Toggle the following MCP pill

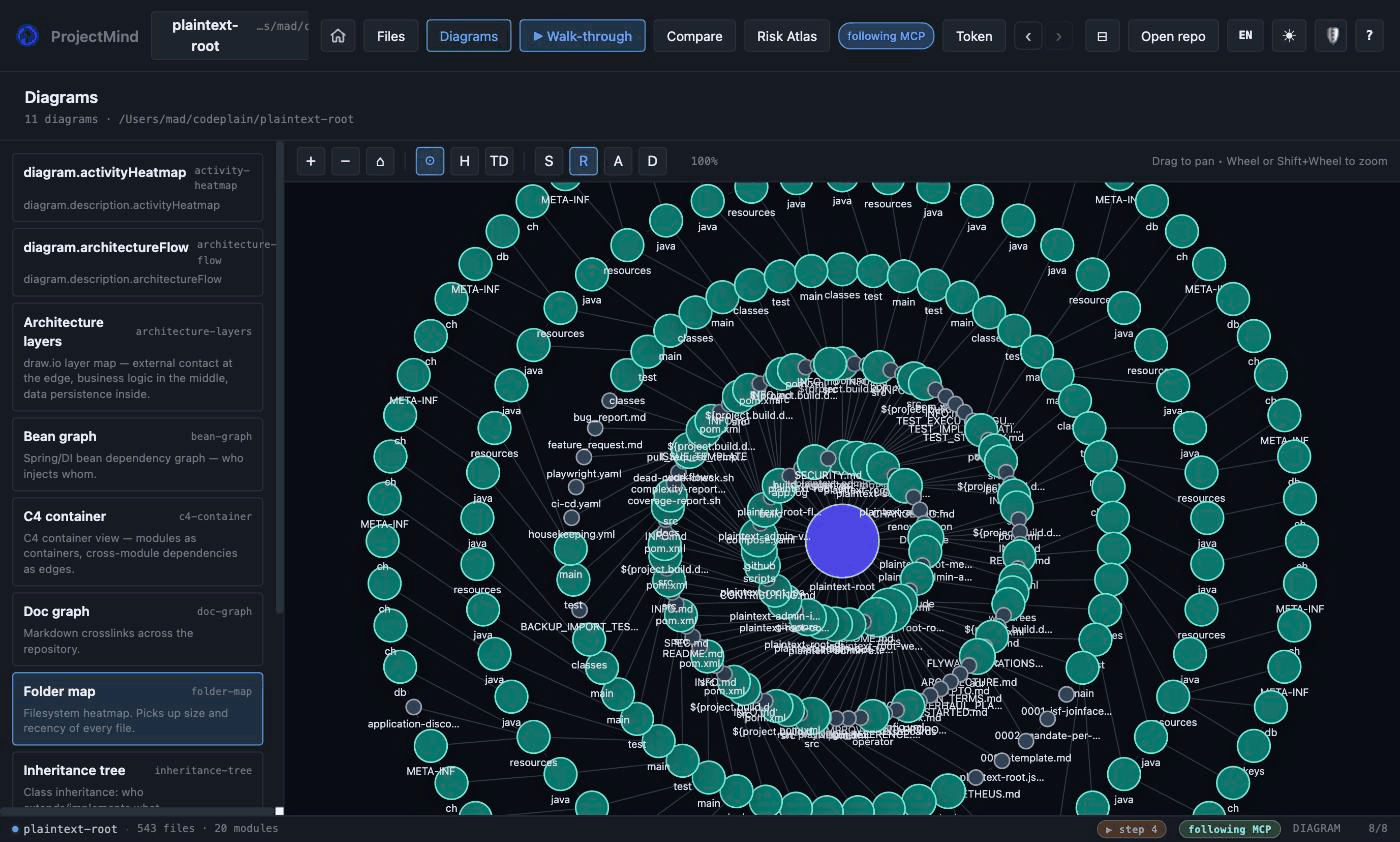[x=886, y=36]
